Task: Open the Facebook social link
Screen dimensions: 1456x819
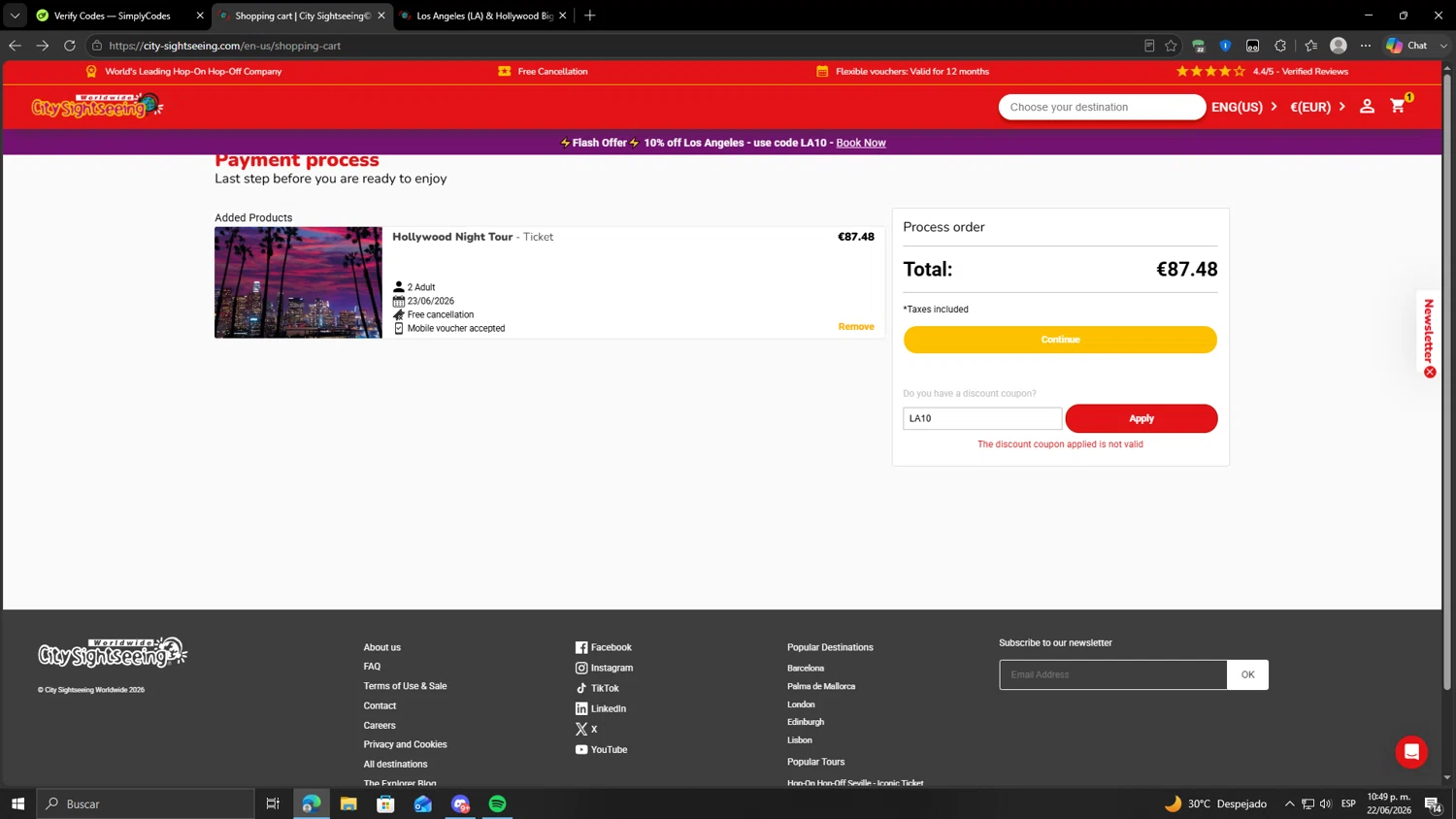Action: tap(603, 647)
